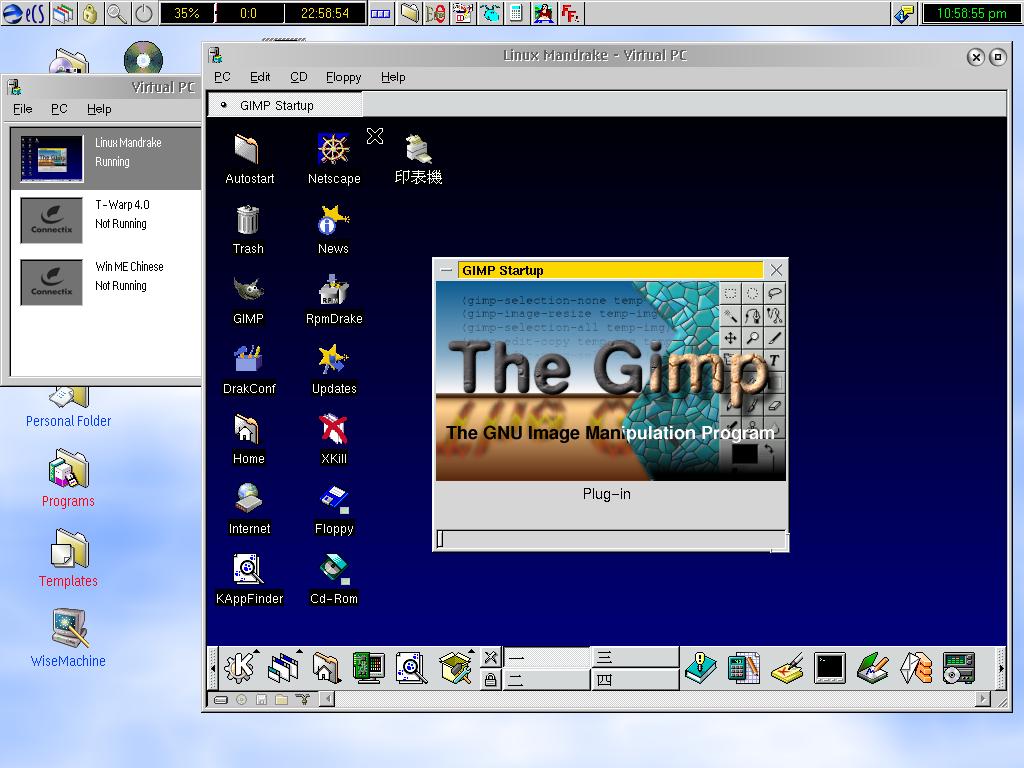Viewport: 1024px width, 768px height.
Task: Select the News desktop icon
Action: pos(333,230)
